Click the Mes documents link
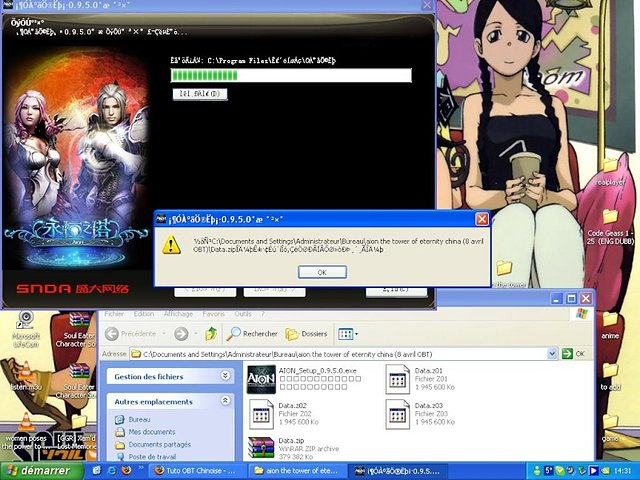 click(x=151, y=432)
